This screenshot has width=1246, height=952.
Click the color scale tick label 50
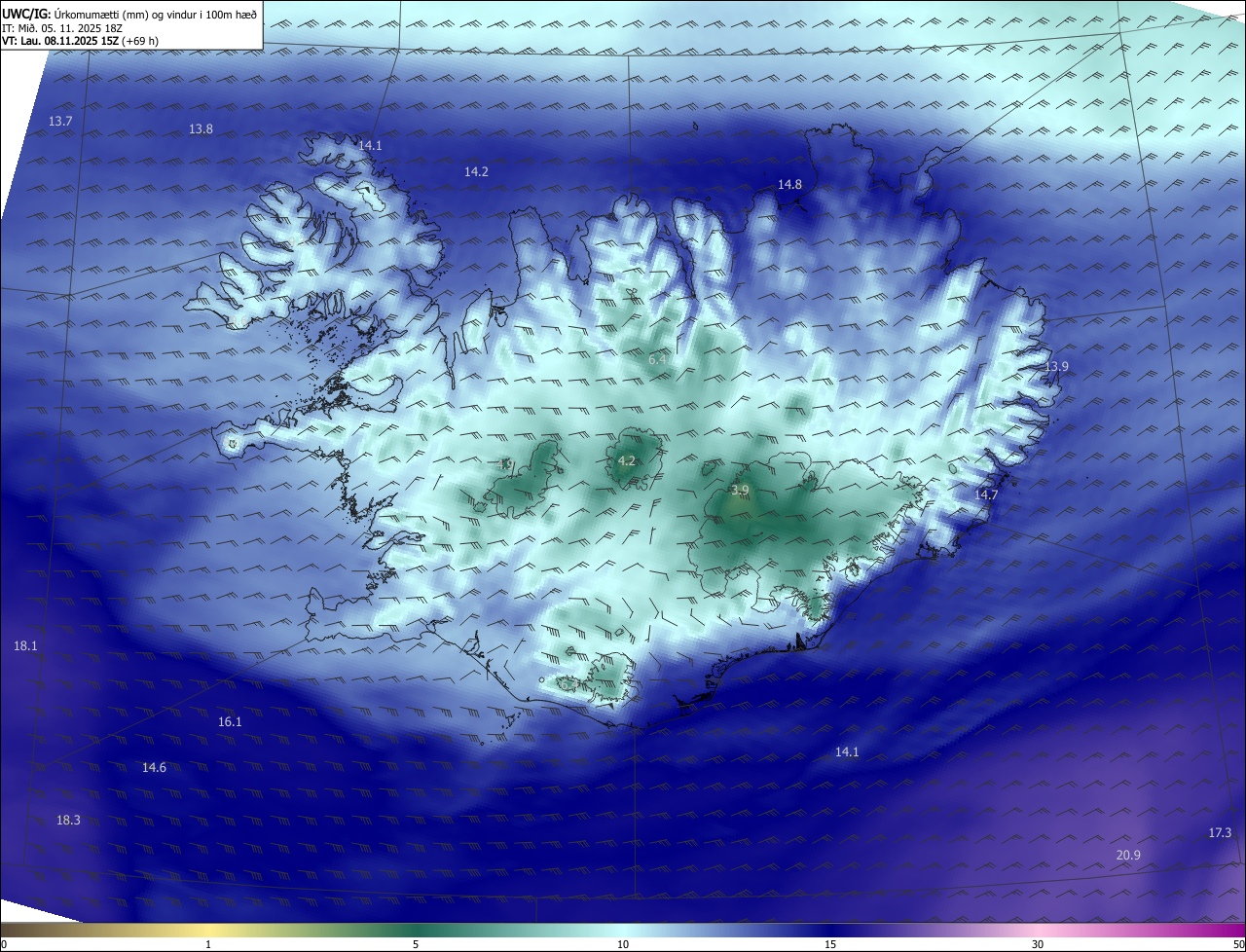1238,944
